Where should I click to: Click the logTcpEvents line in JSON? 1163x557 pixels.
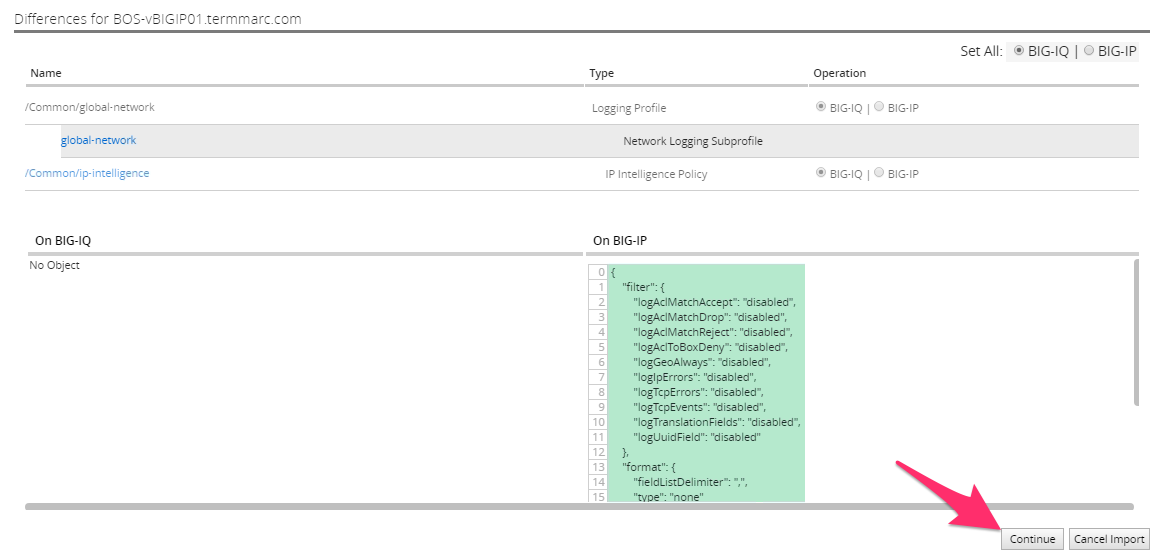pos(699,407)
